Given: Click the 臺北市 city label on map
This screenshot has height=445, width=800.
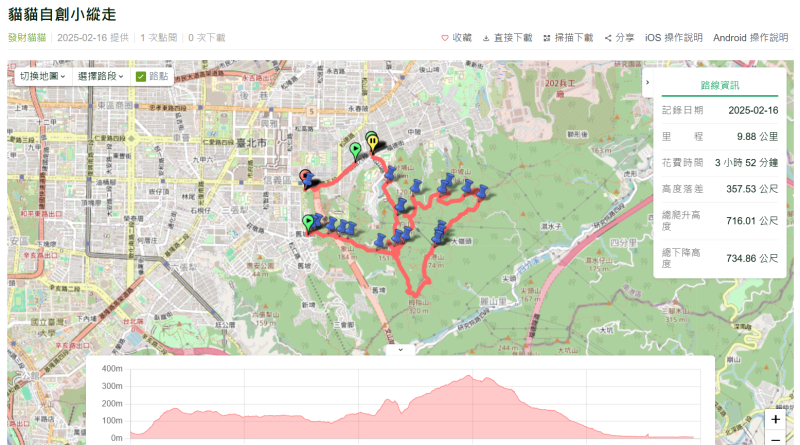Looking at the screenshot, I should [251, 143].
